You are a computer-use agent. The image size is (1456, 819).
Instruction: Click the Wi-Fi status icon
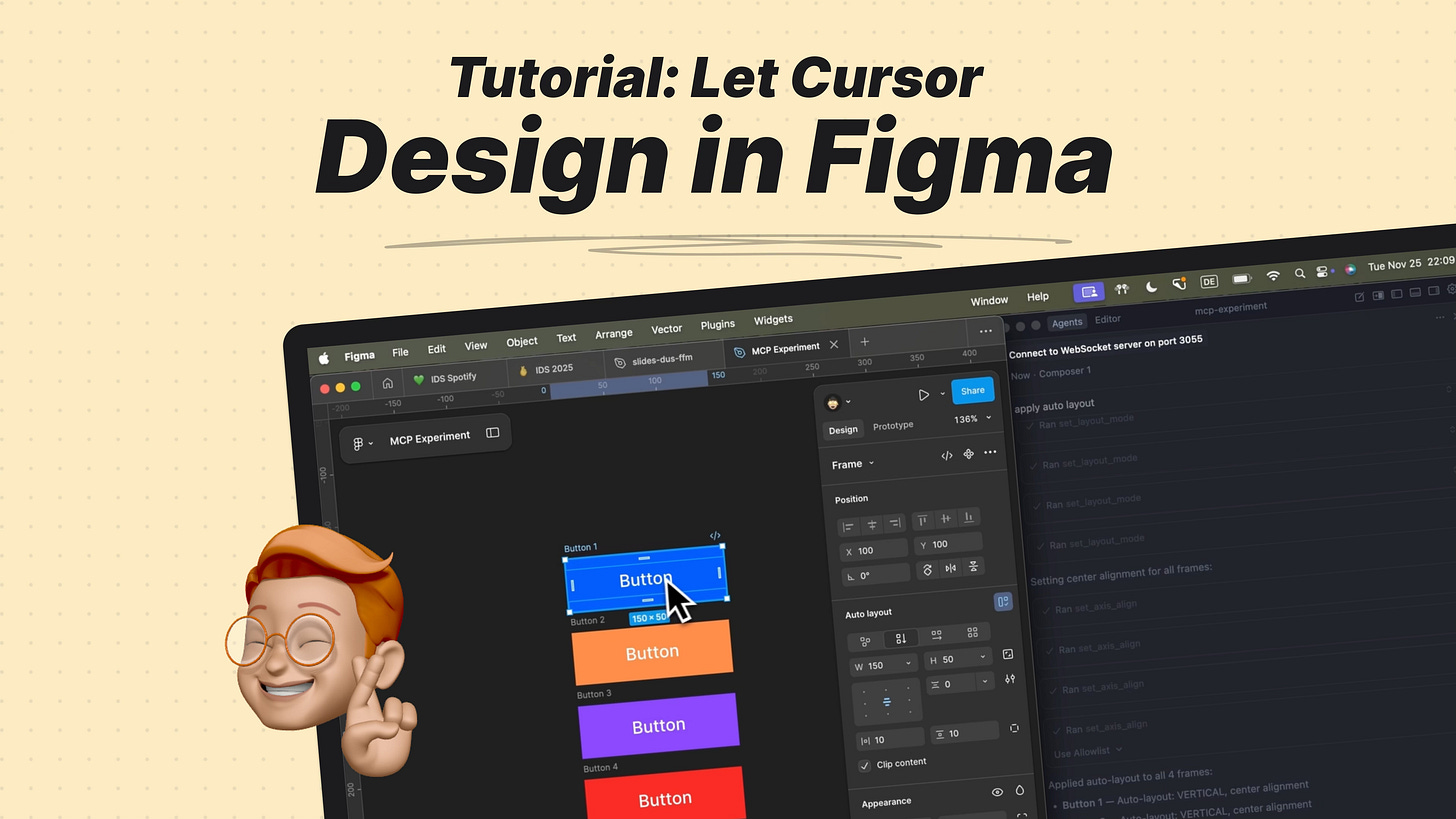click(x=1273, y=275)
